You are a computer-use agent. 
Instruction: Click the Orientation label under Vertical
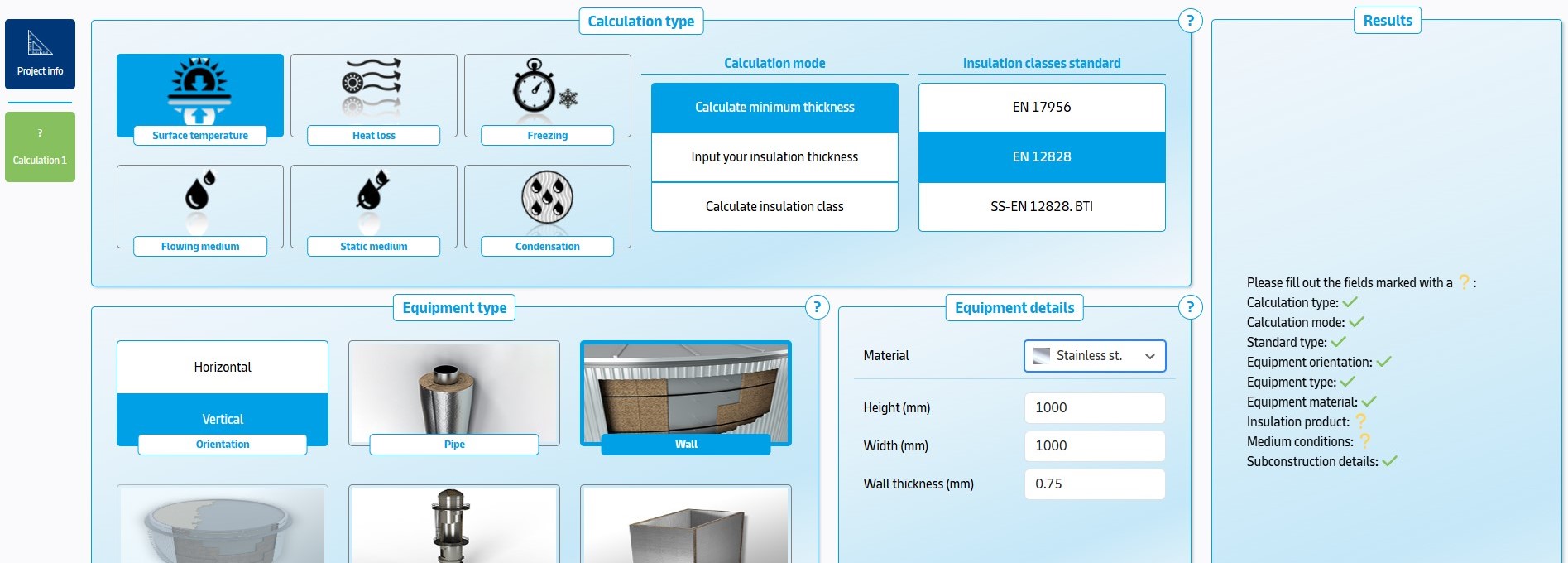[223, 445]
